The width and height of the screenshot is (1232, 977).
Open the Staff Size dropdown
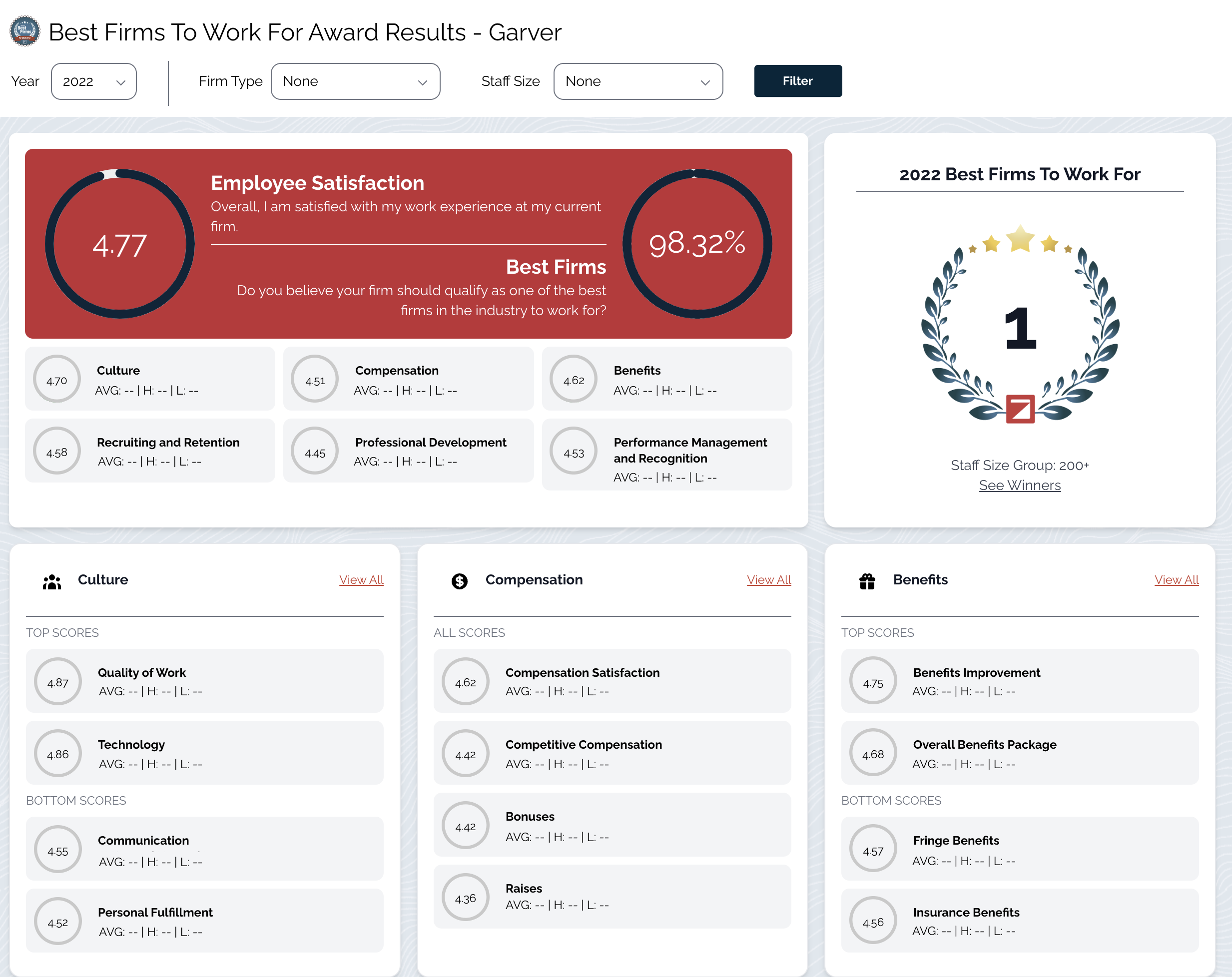pyautogui.click(x=637, y=81)
